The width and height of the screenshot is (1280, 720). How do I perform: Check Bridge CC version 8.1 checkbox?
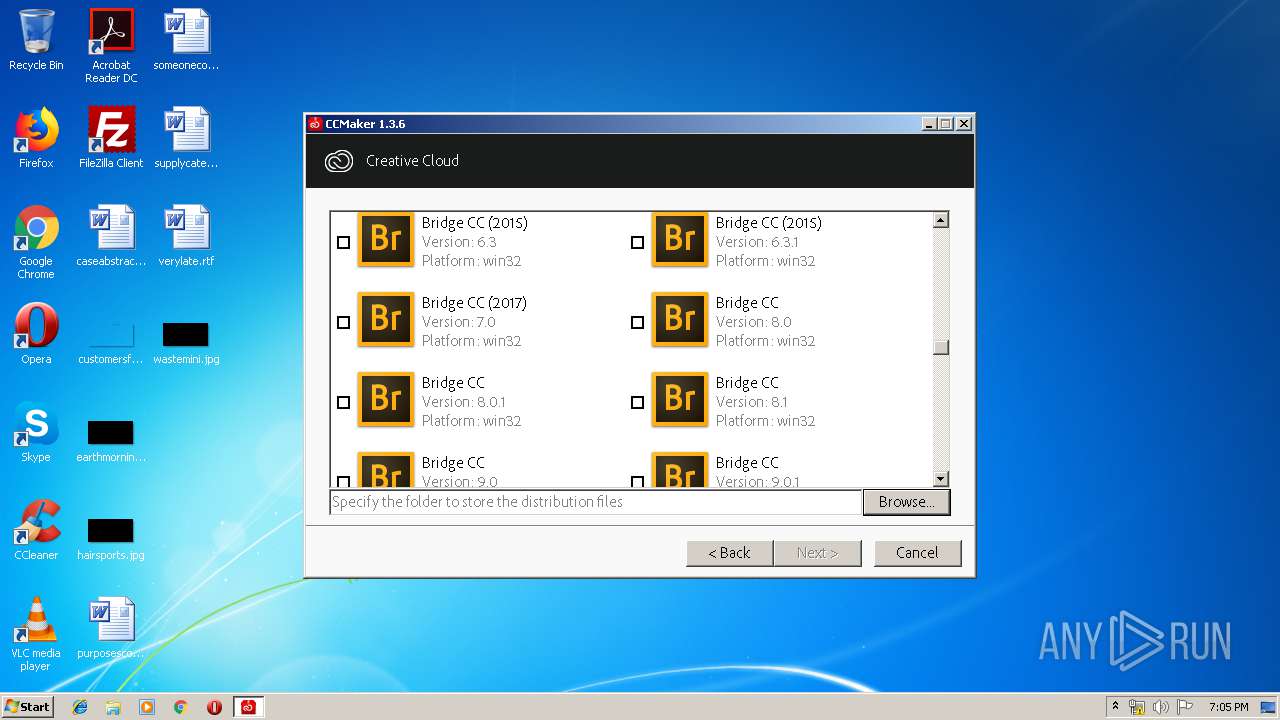[x=638, y=402]
